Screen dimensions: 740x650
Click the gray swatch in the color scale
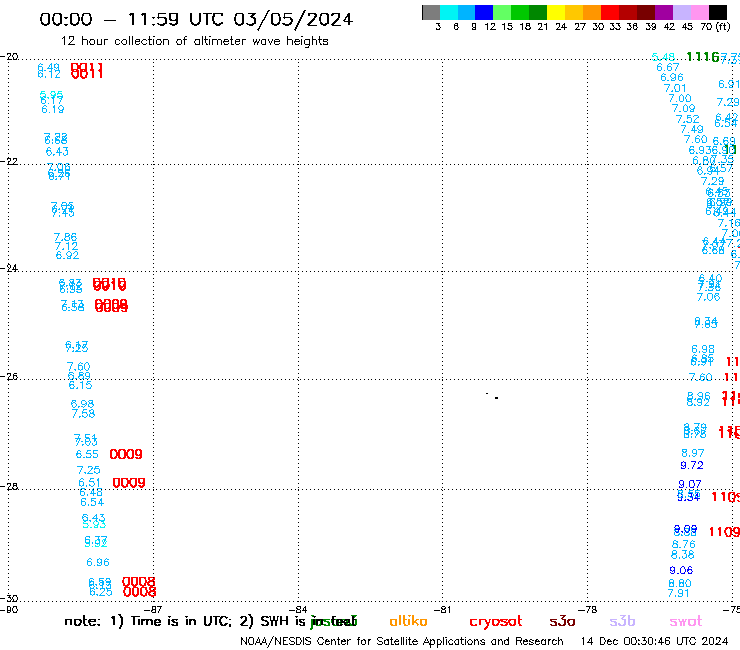(x=432, y=12)
